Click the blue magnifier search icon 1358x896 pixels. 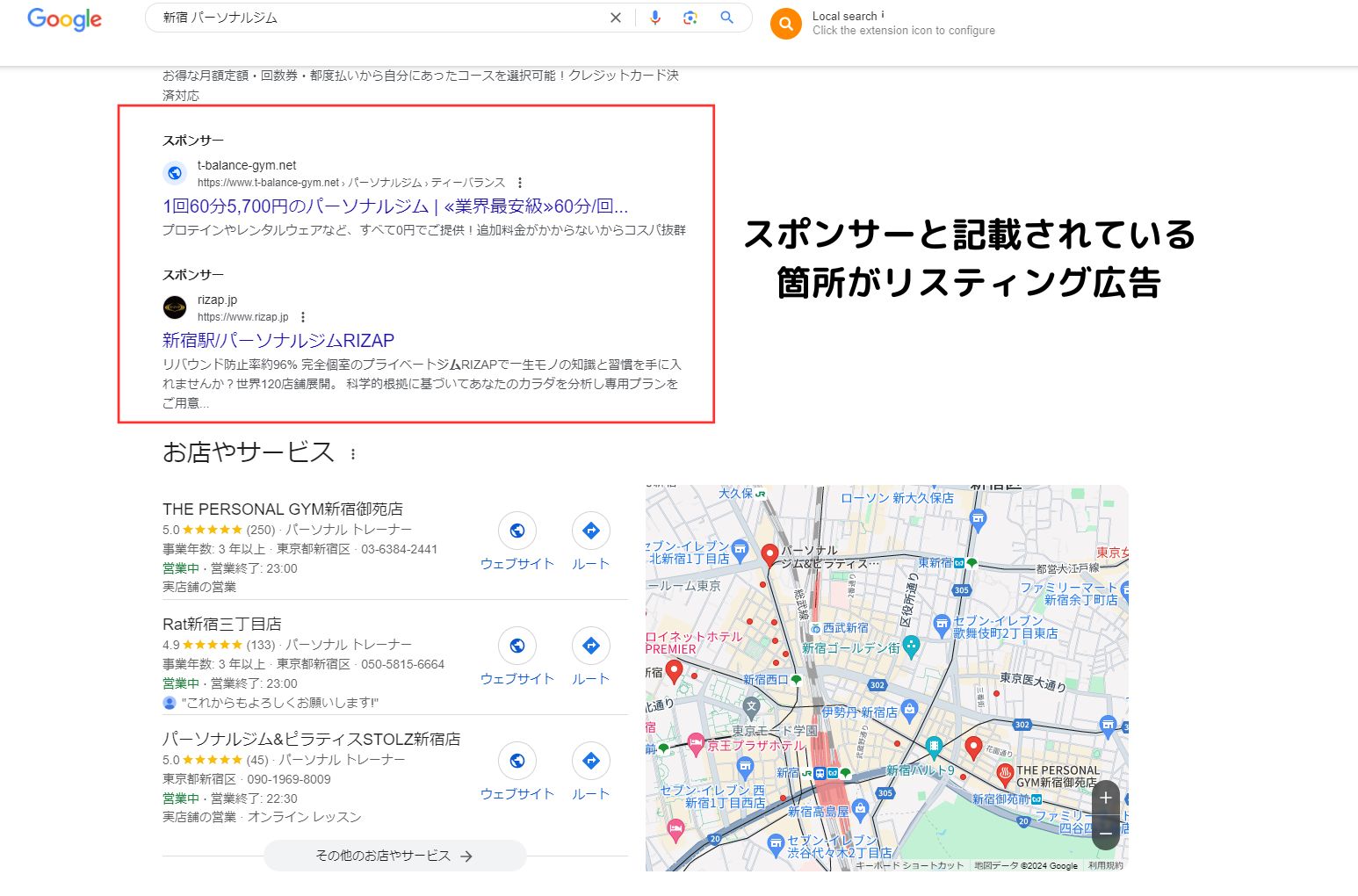(x=726, y=18)
